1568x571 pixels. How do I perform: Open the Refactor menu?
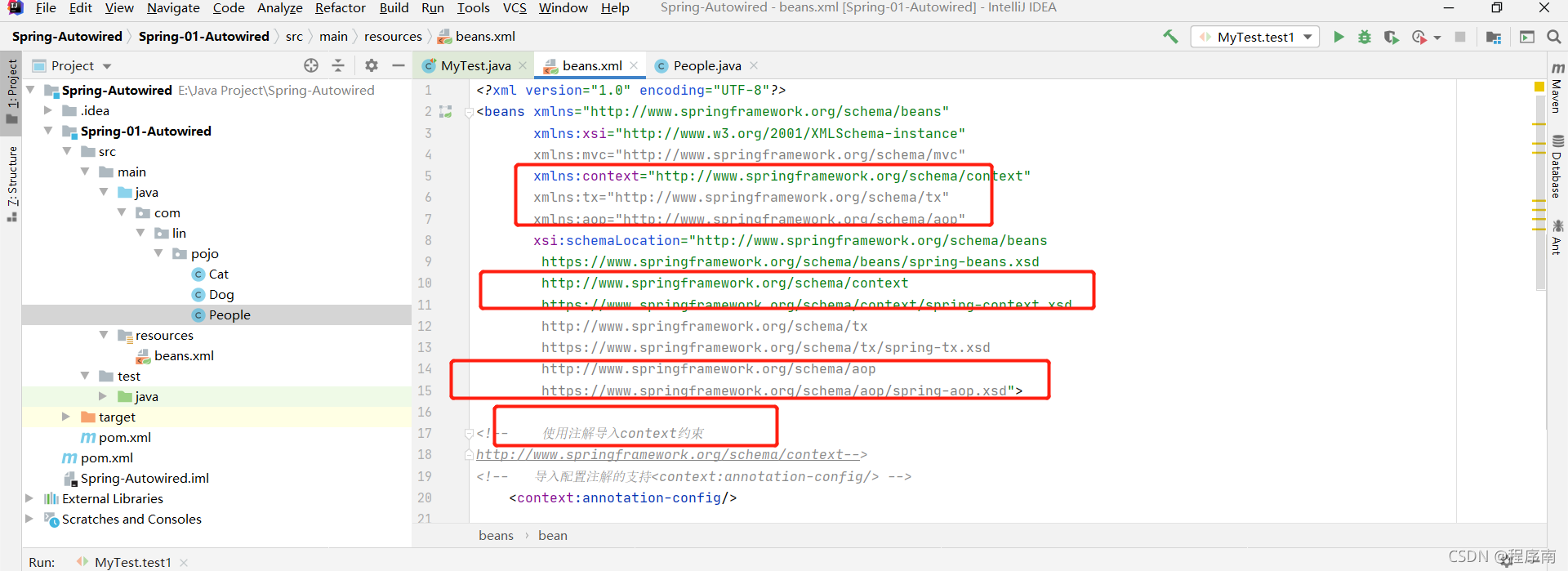pos(340,8)
